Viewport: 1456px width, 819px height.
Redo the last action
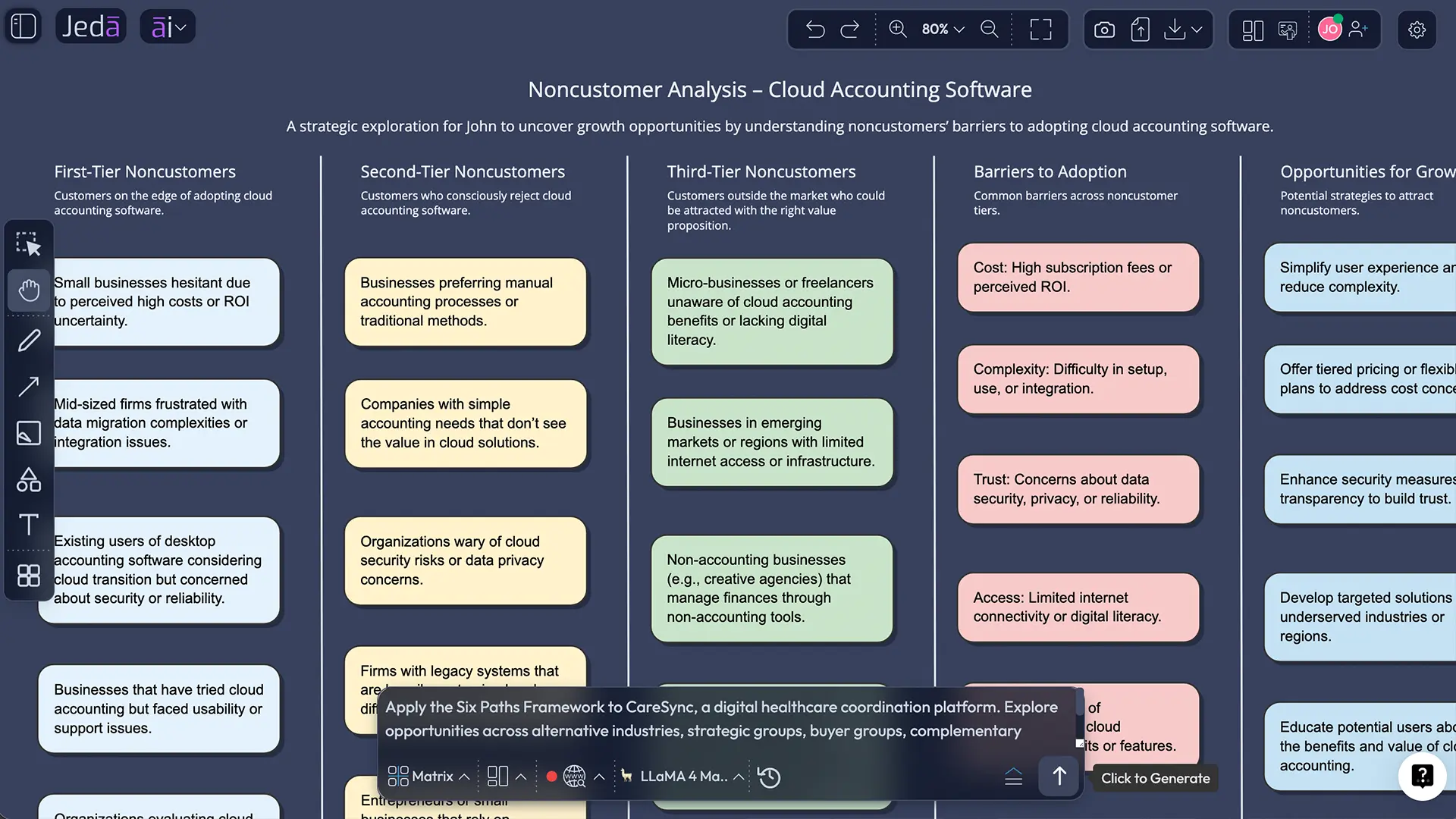850,30
